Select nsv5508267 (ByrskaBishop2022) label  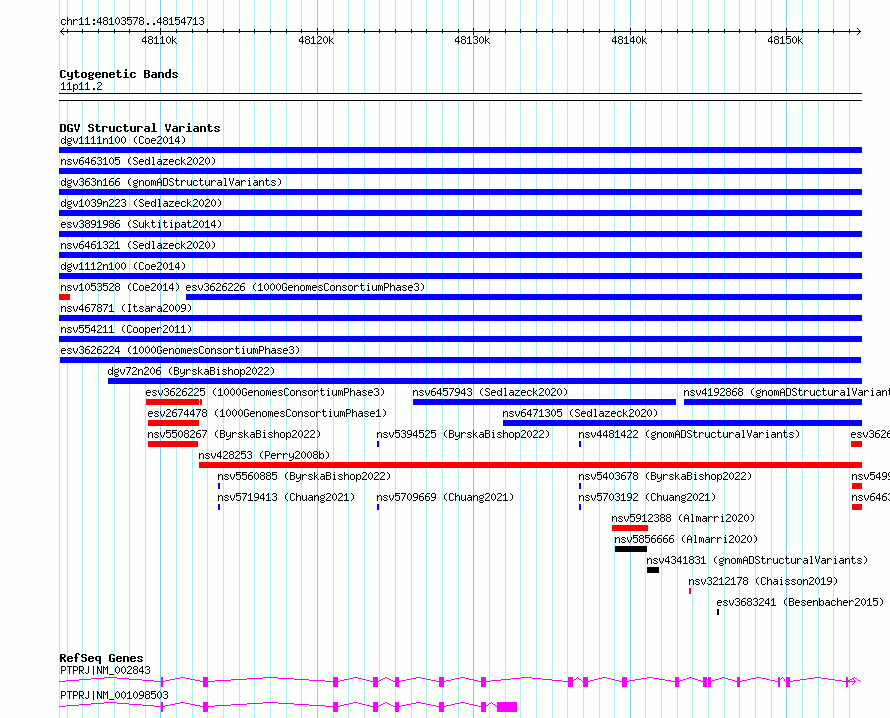[234, 434]
